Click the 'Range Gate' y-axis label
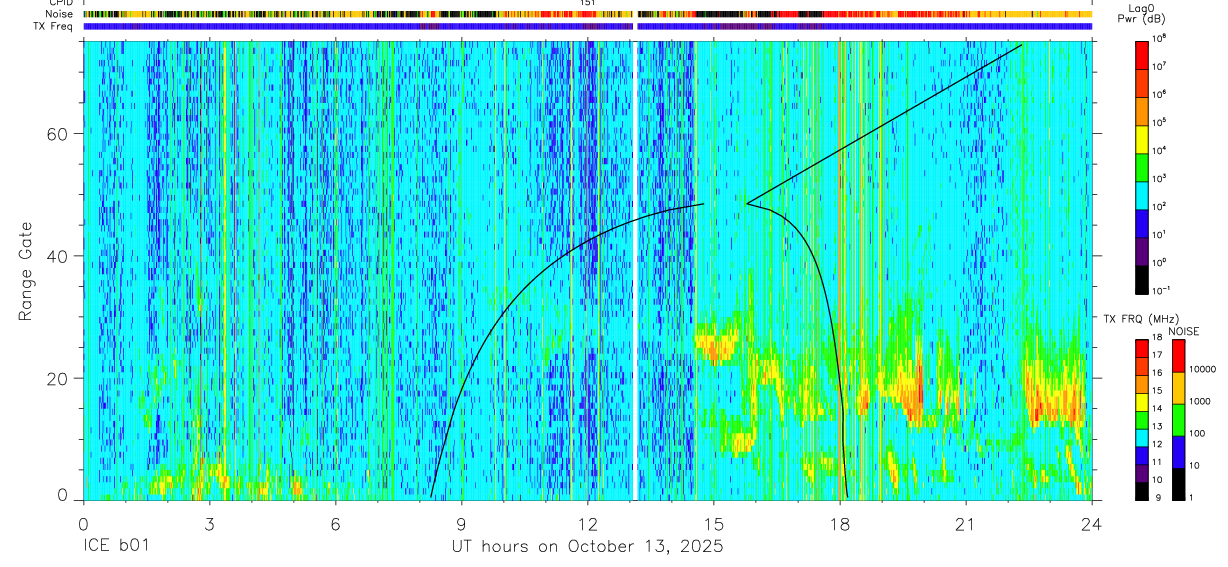Viewport: 1228px width, 567px height. [x=26, y=270]
